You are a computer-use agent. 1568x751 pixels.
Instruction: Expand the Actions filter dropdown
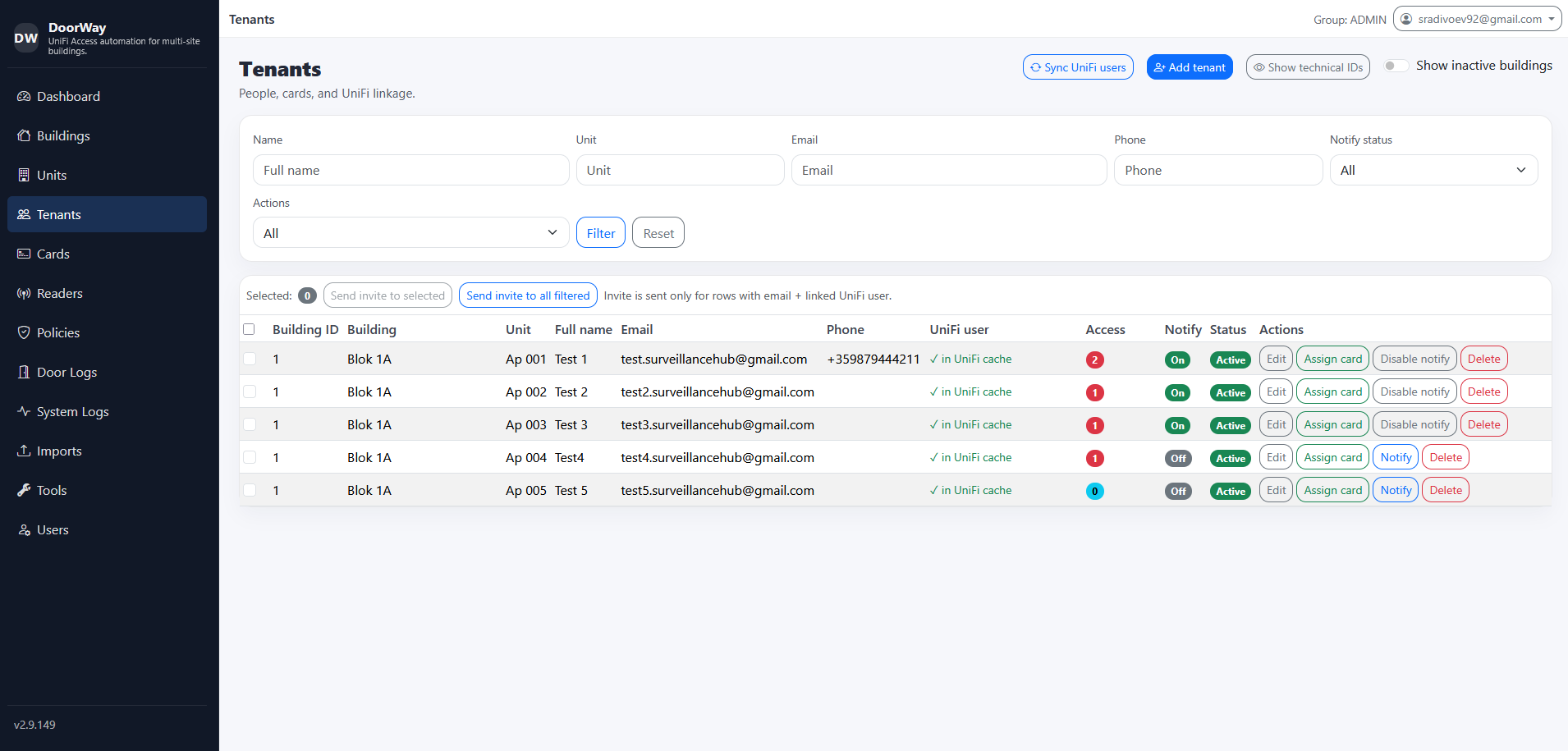pos(410,233)
